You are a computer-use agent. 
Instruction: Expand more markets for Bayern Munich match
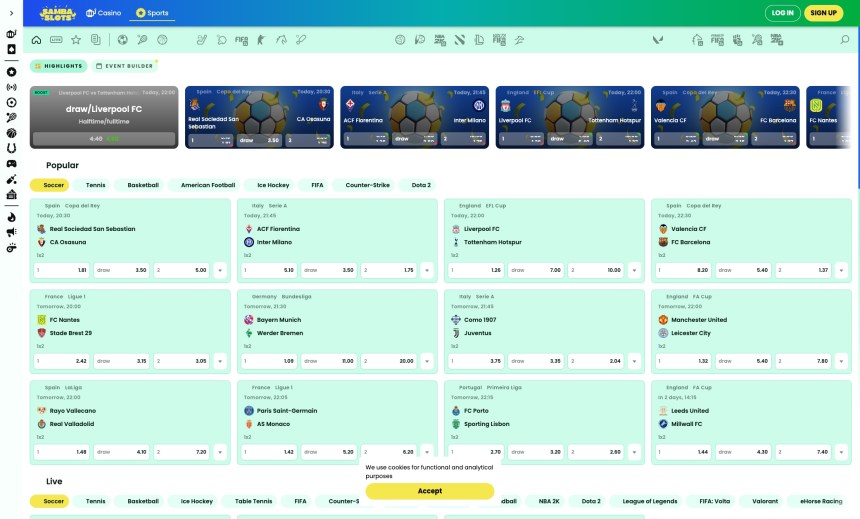coord(427,361)
